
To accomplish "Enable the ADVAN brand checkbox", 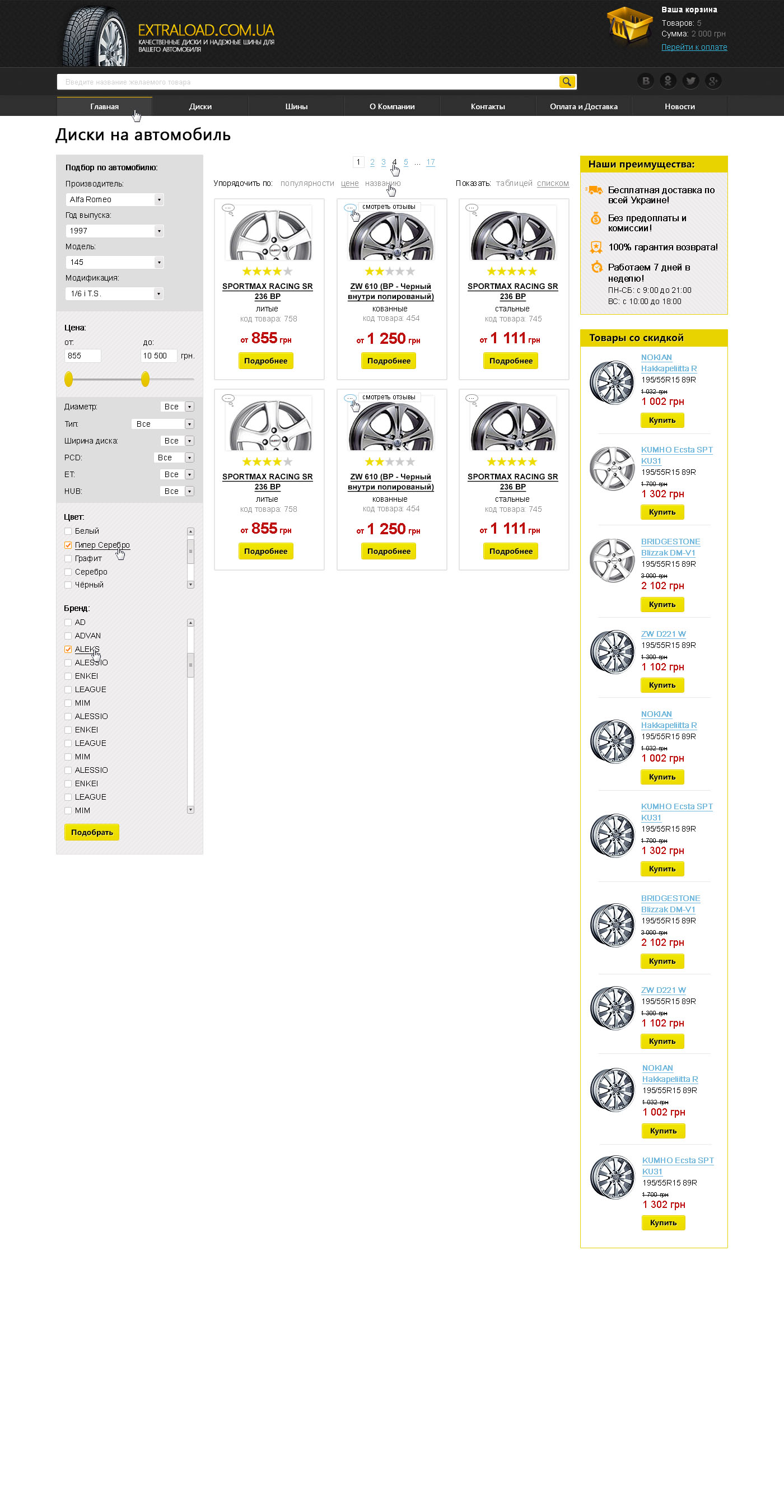I will tap(68, 636).
